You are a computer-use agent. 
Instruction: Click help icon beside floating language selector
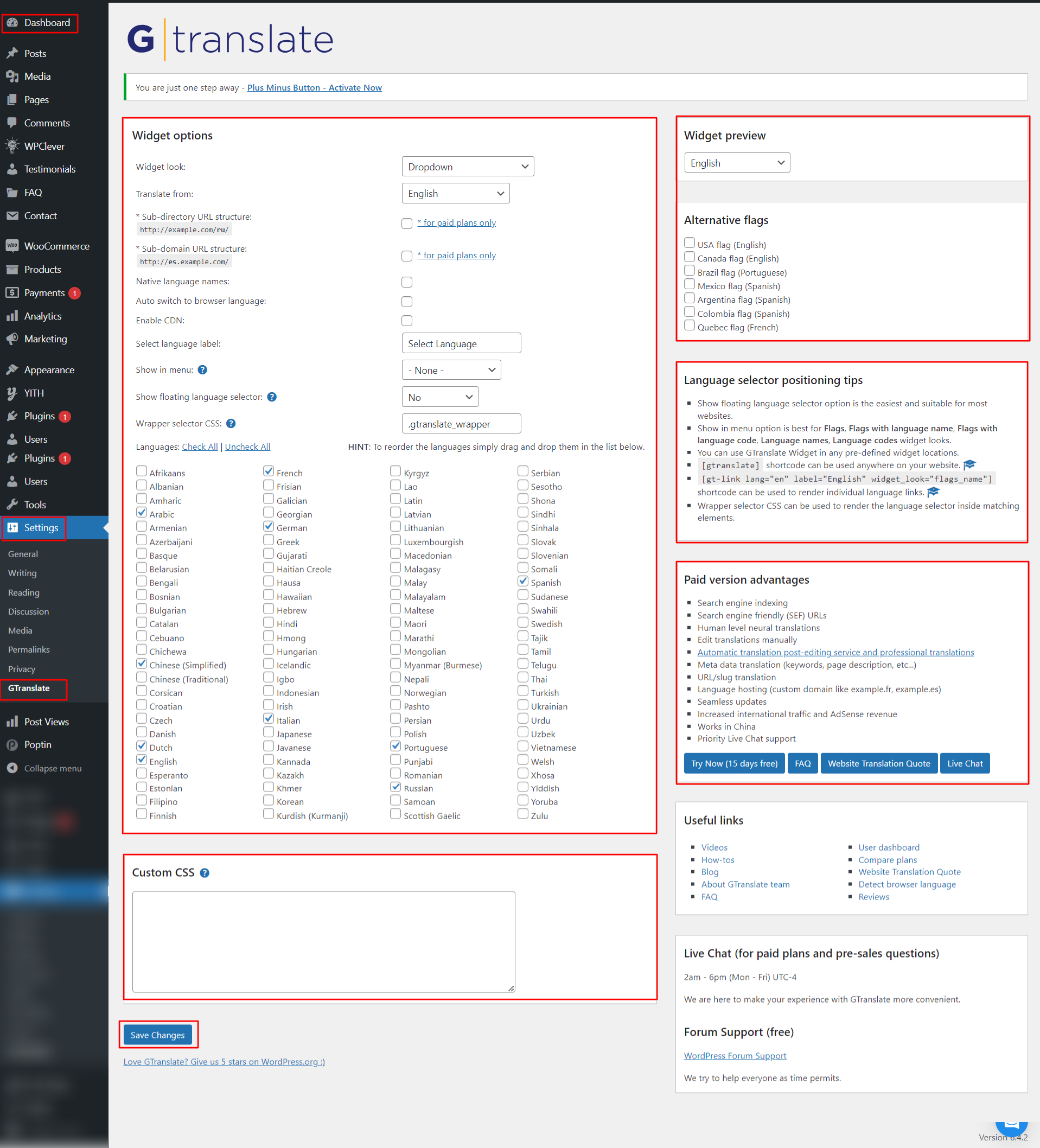(272, 397)
